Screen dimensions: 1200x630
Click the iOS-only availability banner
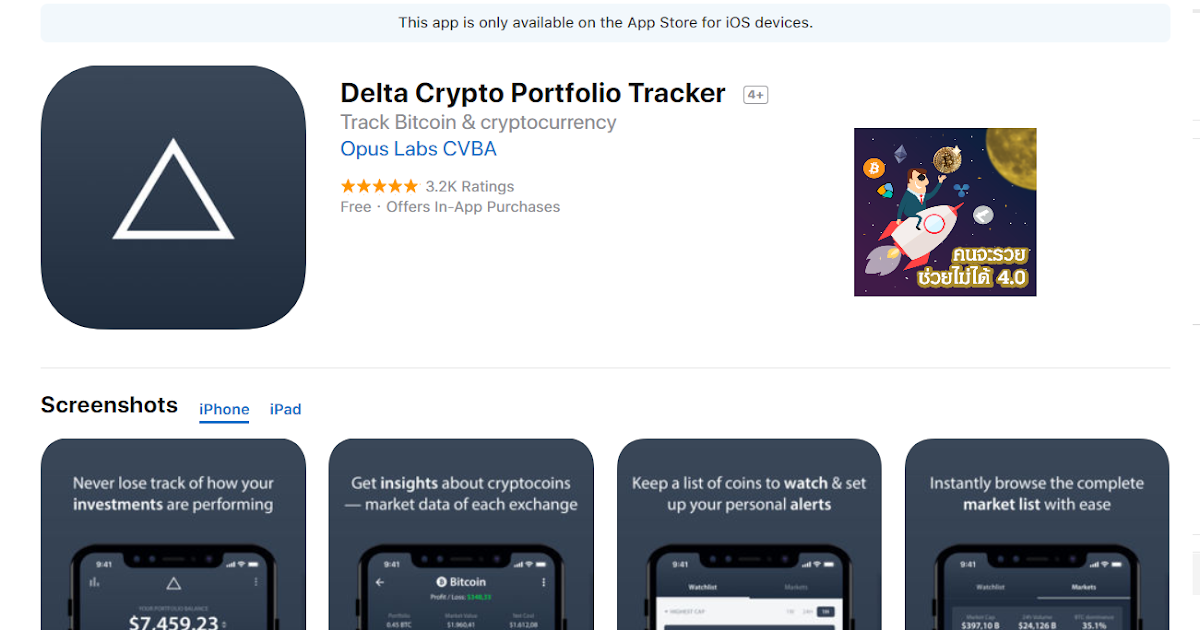(x=605, y=22)
